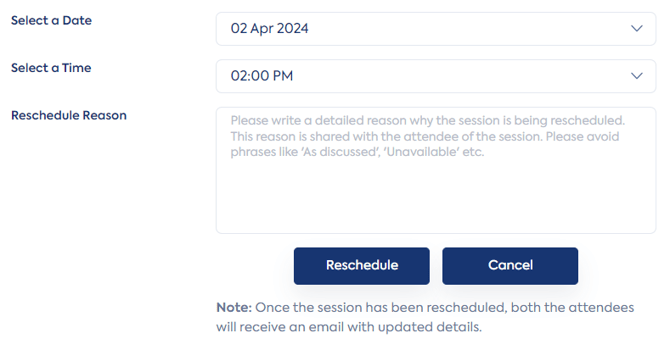Click the chevron arrow beside 02 Apr 2024
670x361 pixels.
pos(637,29)
